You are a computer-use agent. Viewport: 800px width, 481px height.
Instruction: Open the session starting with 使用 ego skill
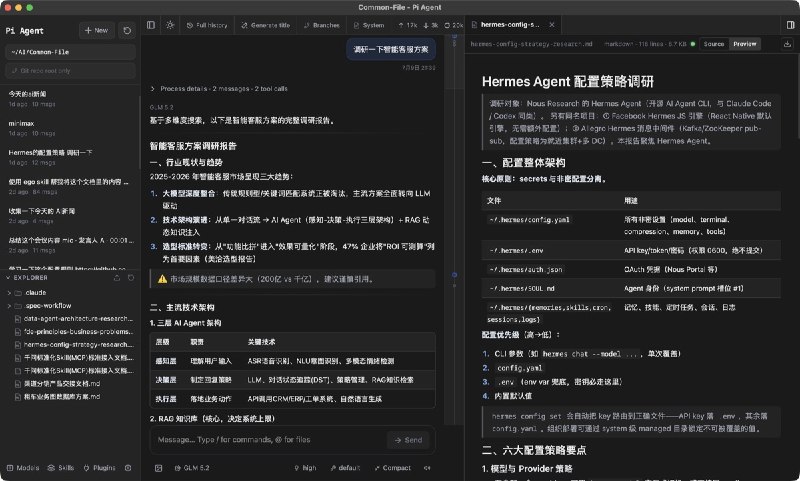(x=70, y=186)
